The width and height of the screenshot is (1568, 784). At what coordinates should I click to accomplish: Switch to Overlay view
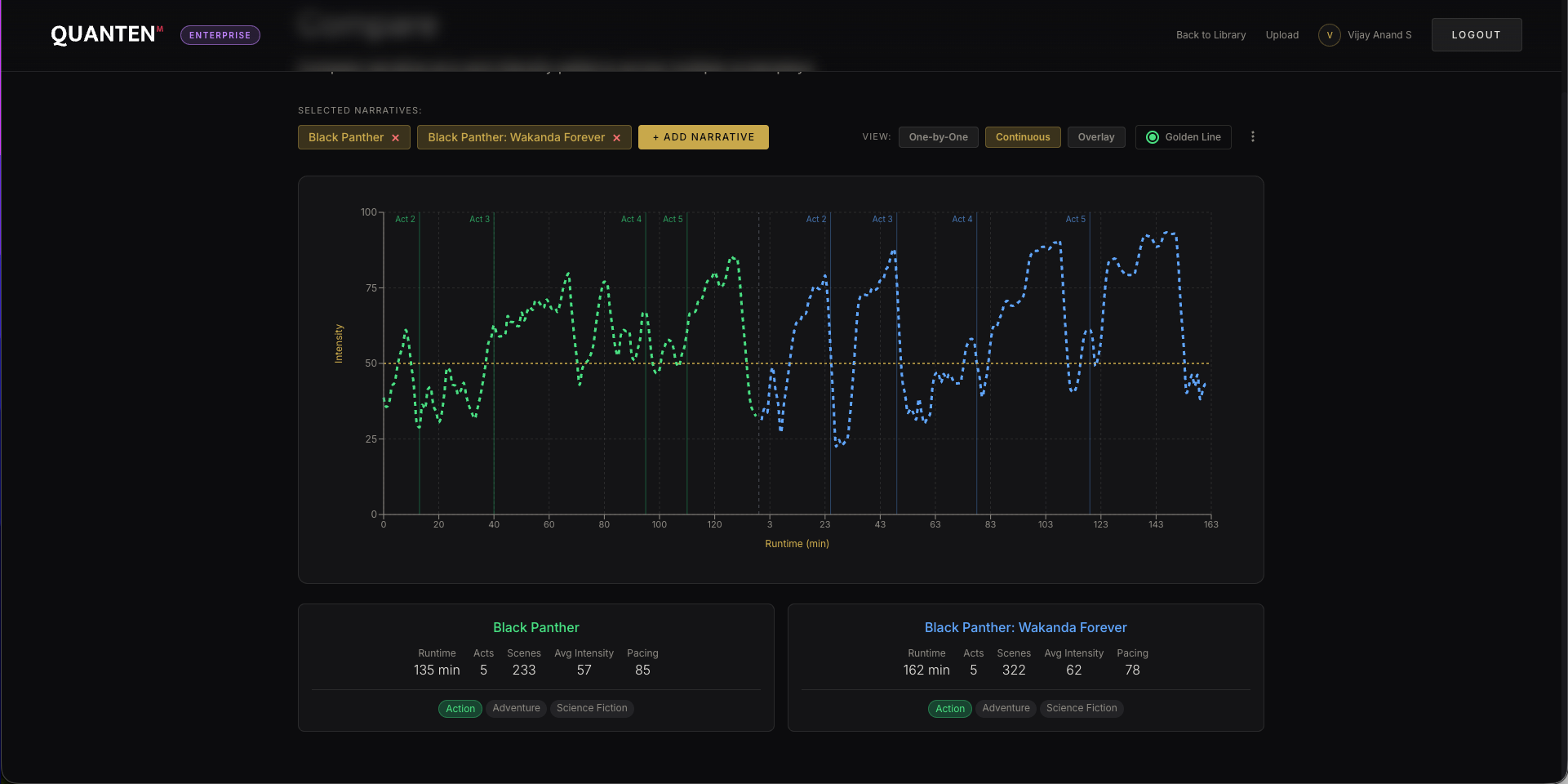pyautogui.click(x=1095, y=137)
